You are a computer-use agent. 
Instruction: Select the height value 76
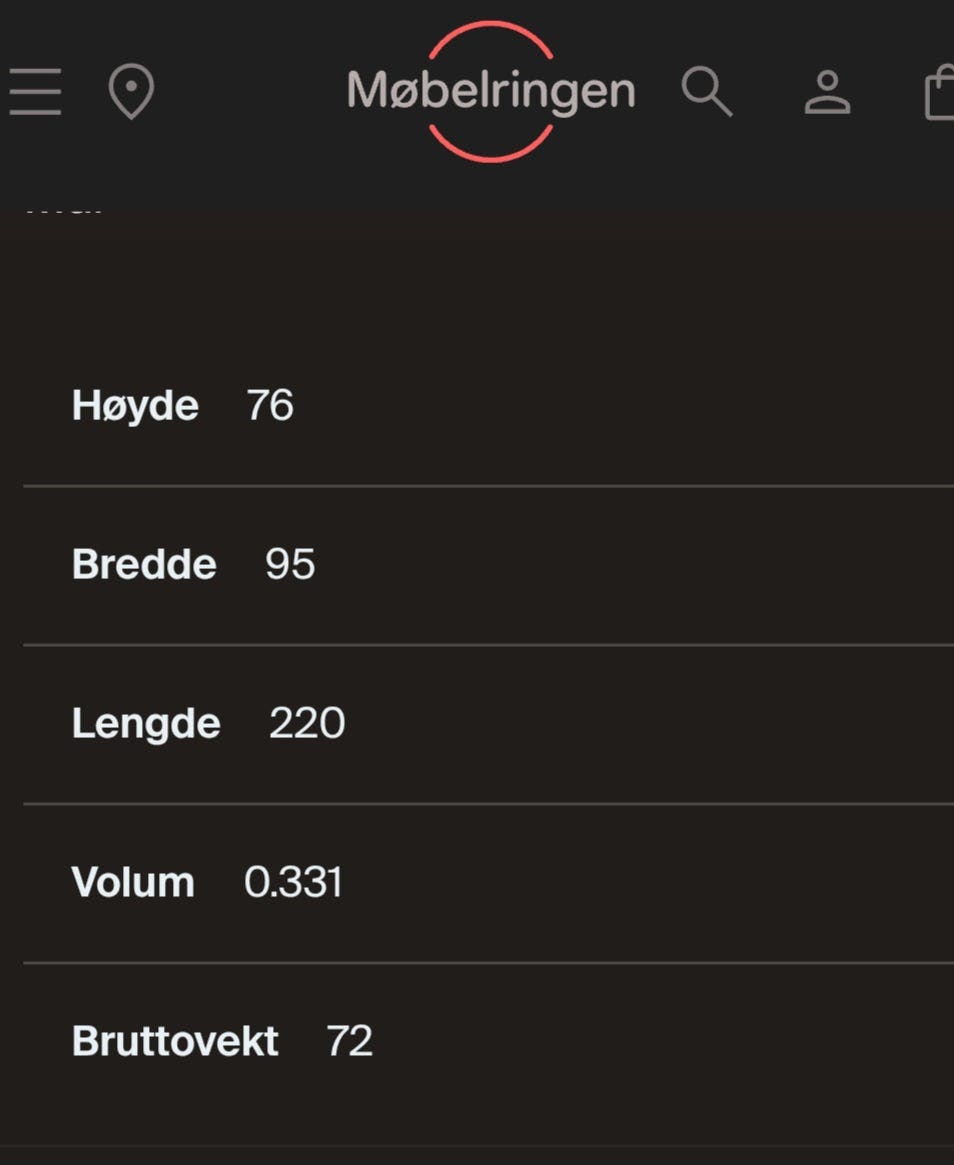(x=270, y=405)
